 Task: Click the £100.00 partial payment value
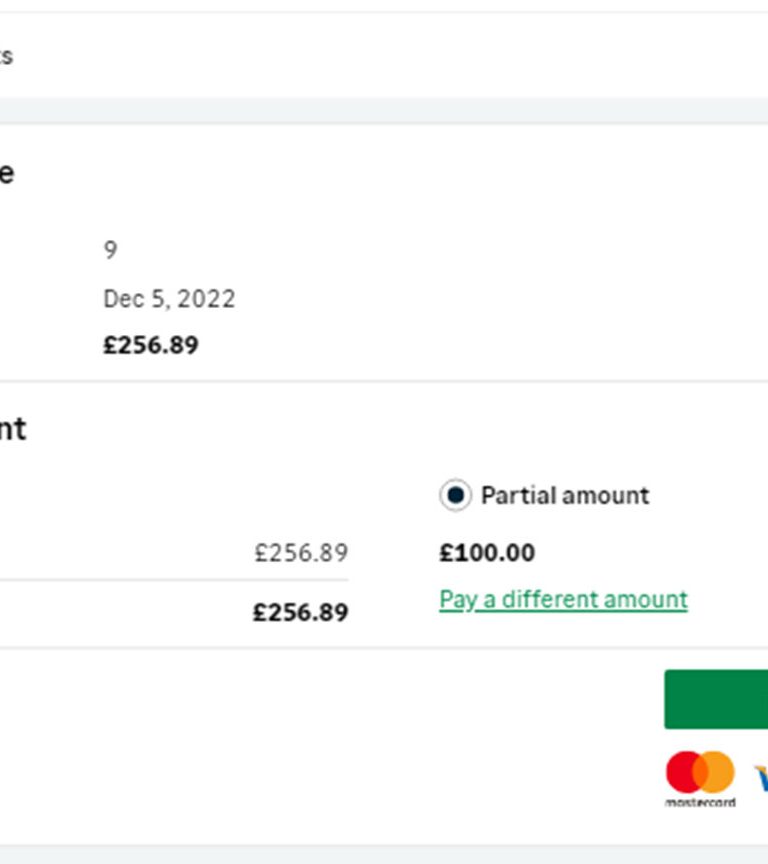[x=487, y=553]
